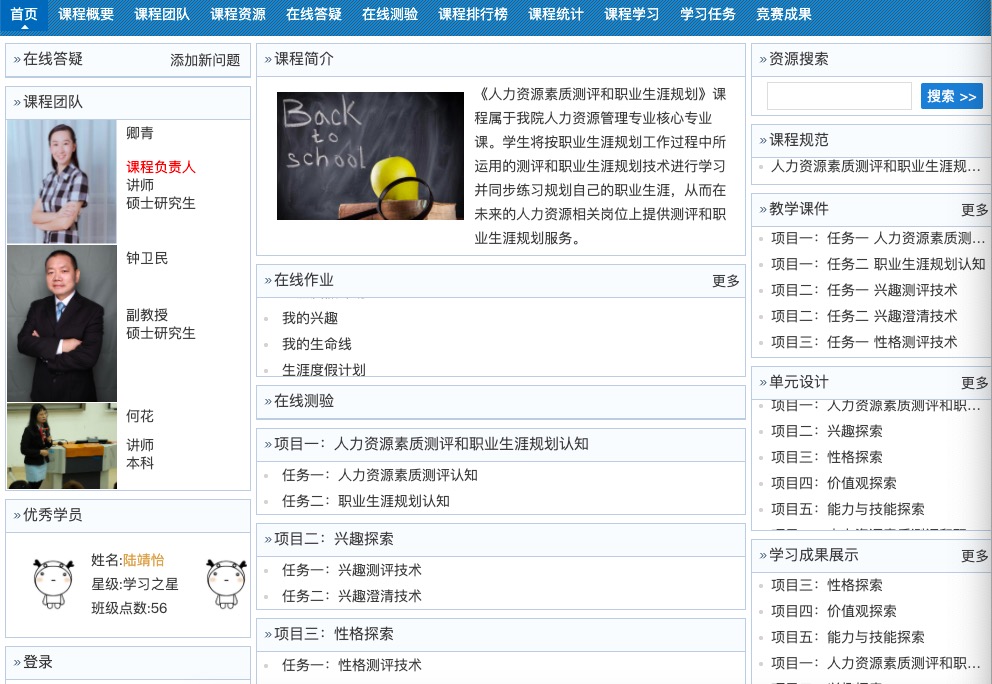This screenshot has height=684, width=992.
Task: Show 更多 for 在线作业 section
Action: pyautogui.click(x=726, y=281)
